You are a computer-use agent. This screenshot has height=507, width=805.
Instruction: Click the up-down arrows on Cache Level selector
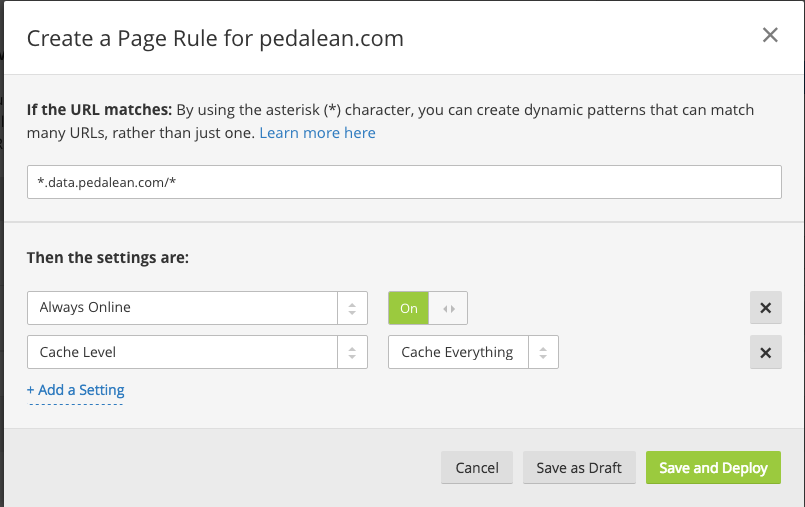[x=352, y=352]
